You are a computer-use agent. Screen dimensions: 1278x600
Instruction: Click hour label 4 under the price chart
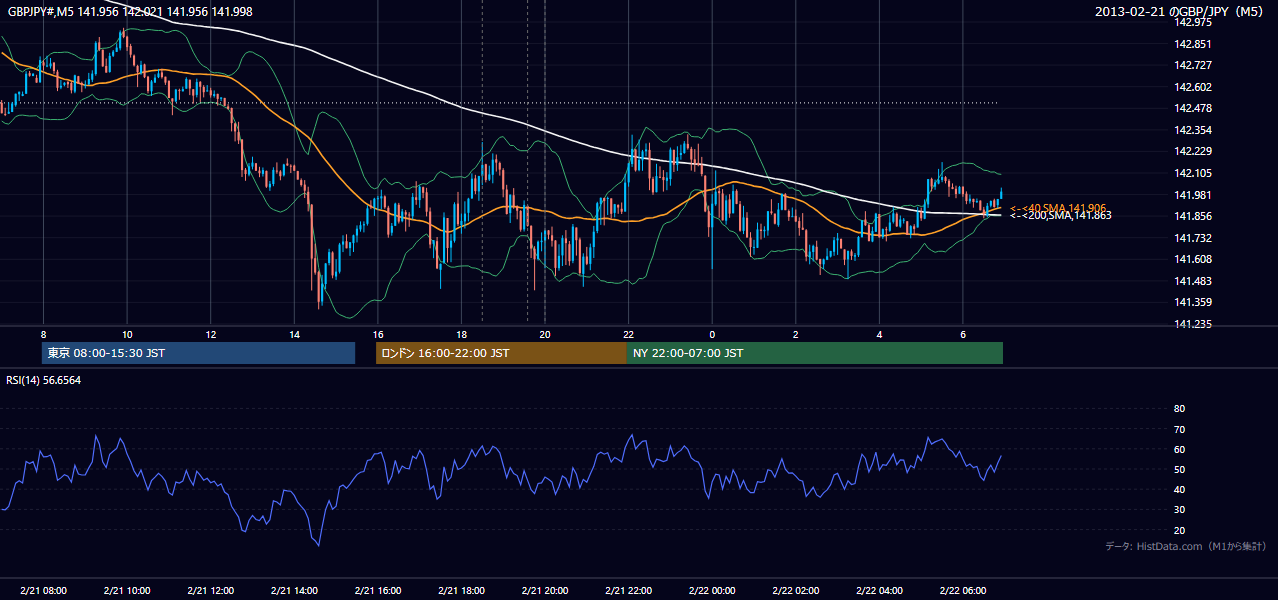(879, 334)
